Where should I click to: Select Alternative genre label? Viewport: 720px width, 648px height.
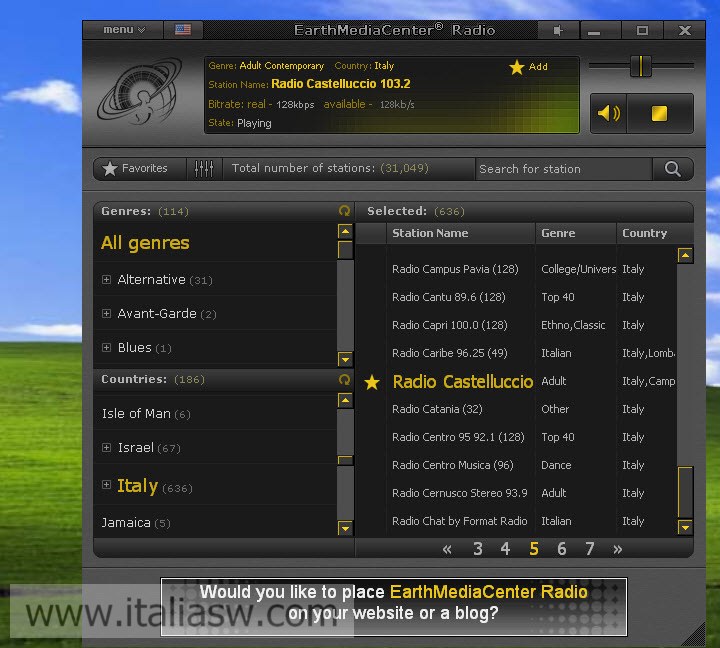click(151, 280)
